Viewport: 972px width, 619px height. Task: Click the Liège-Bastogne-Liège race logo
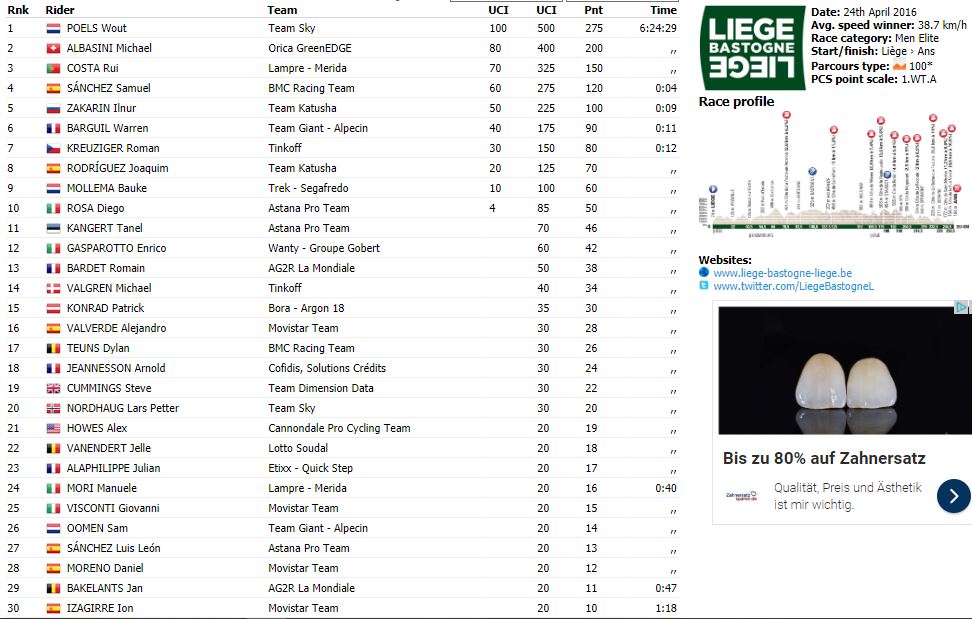(753, 48)
